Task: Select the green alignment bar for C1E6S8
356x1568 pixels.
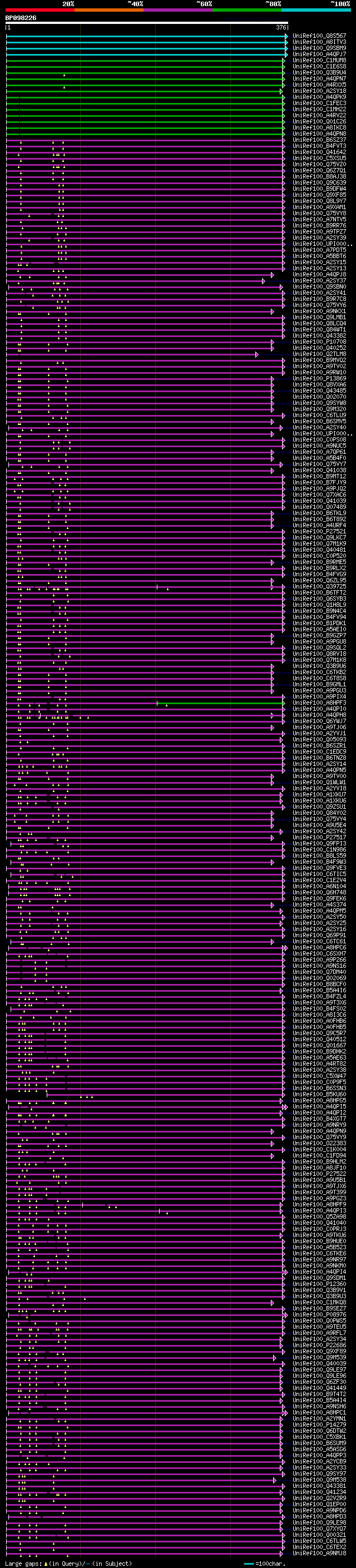Action: (x=145, y=66)
